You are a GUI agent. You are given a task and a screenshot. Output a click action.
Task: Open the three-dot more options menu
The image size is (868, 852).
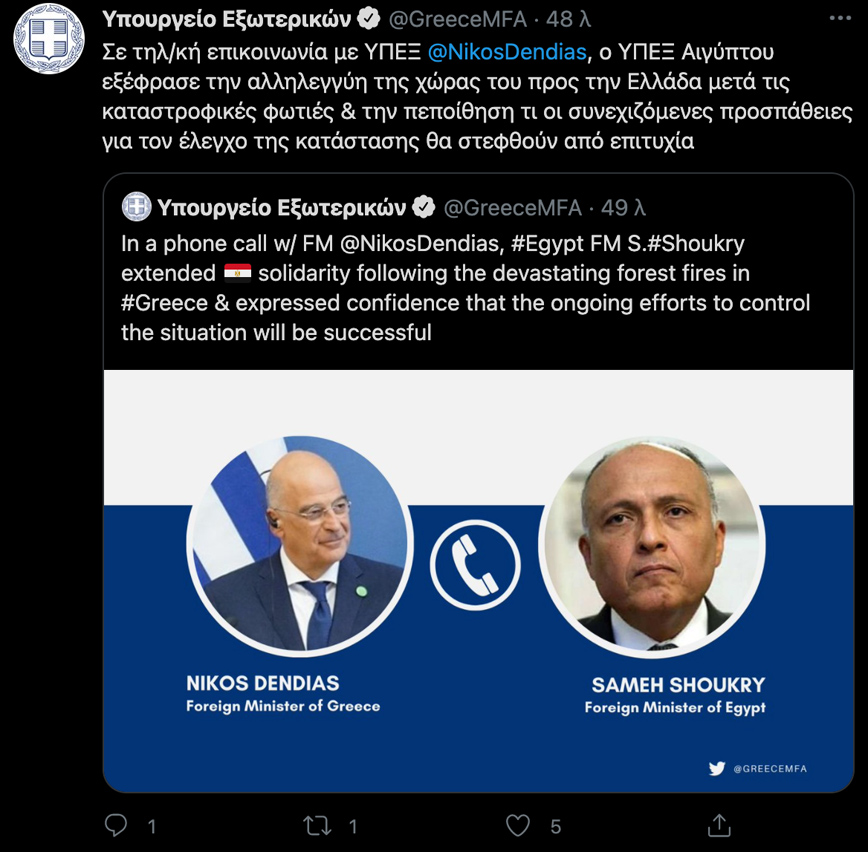842,19
